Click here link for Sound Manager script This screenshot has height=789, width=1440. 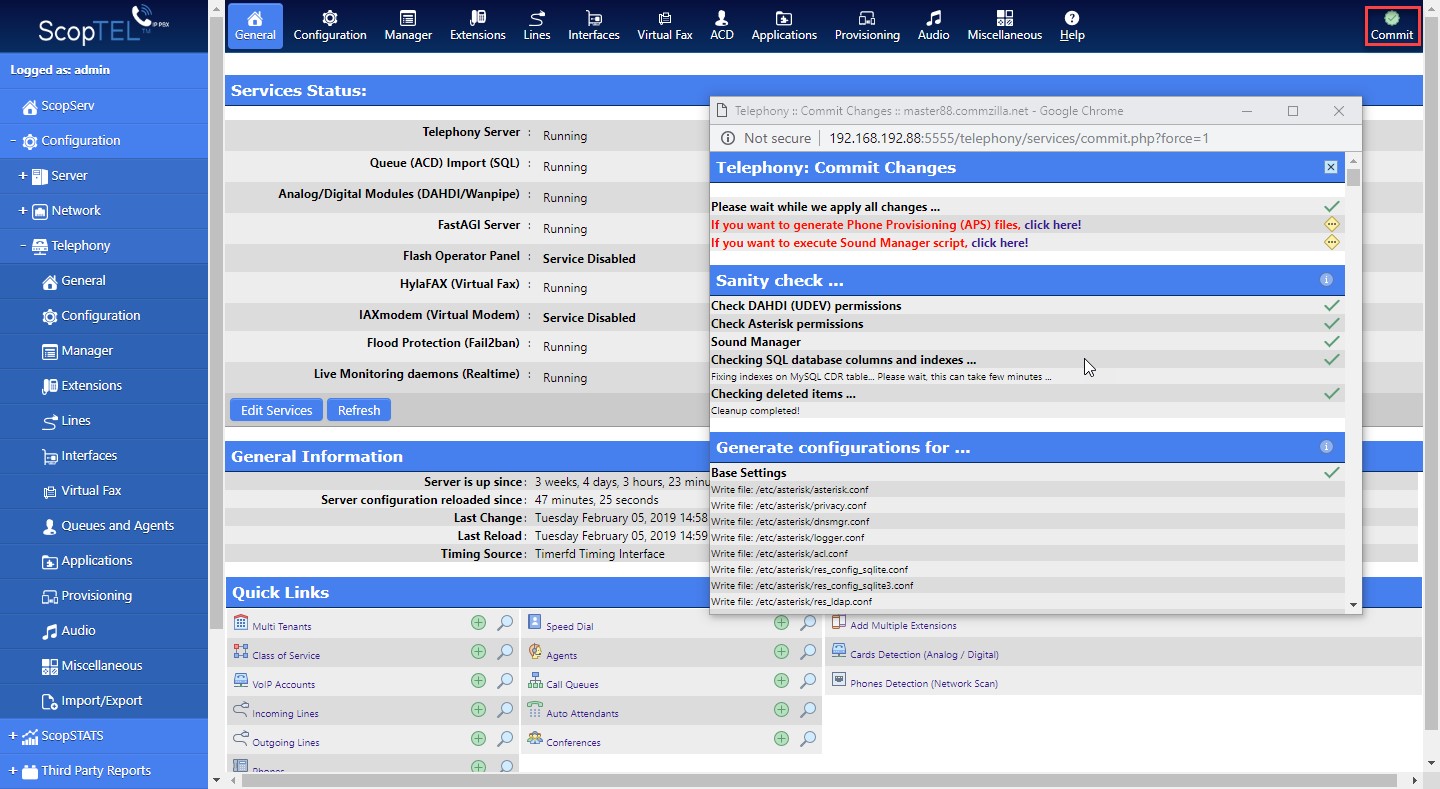tap(999, 243)
